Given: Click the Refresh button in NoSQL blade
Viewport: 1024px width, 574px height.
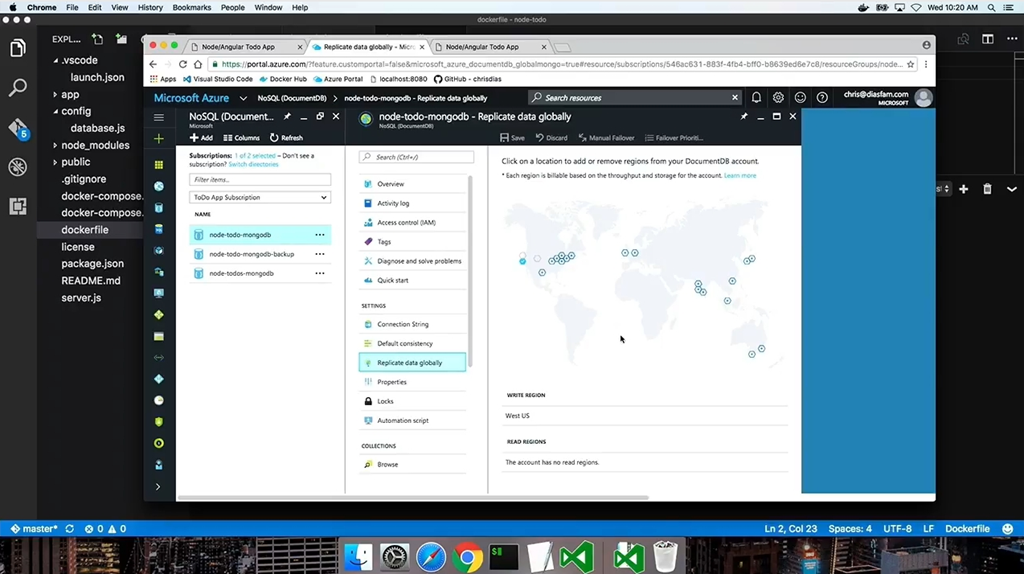Looking at the screenshot, I should [x=286, y=138].
